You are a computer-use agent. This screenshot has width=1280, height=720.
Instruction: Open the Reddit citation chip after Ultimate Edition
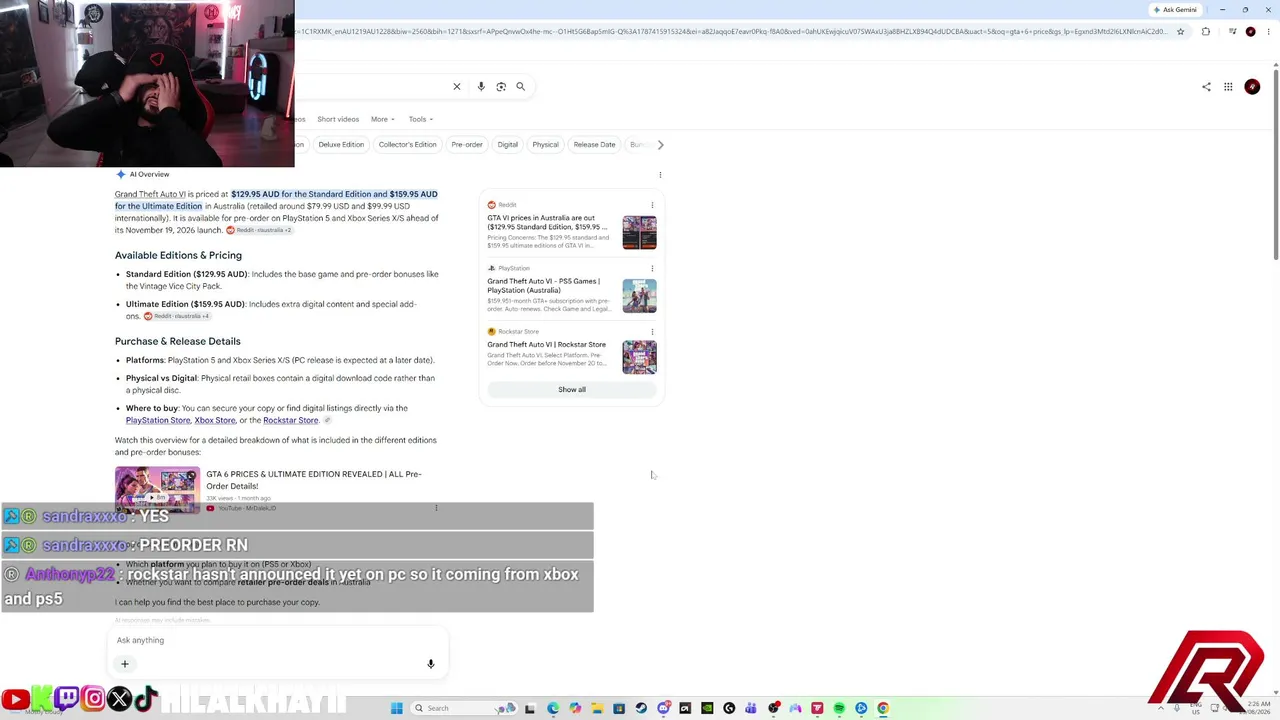coord(176,316)
